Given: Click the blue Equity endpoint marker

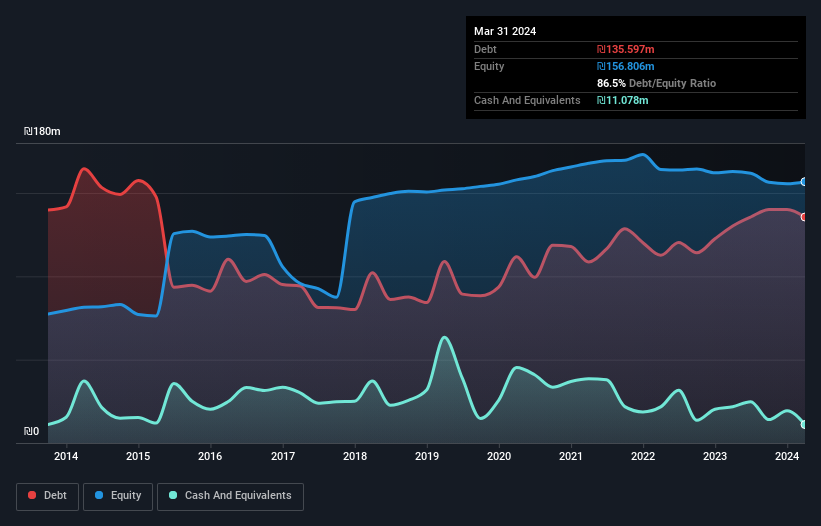Looking at the screenshot, I should pos(804,182).
